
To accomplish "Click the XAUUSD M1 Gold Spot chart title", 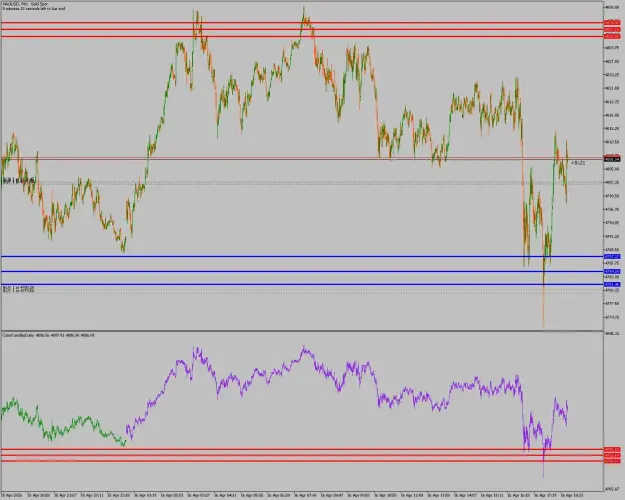I will coord(25,4).
